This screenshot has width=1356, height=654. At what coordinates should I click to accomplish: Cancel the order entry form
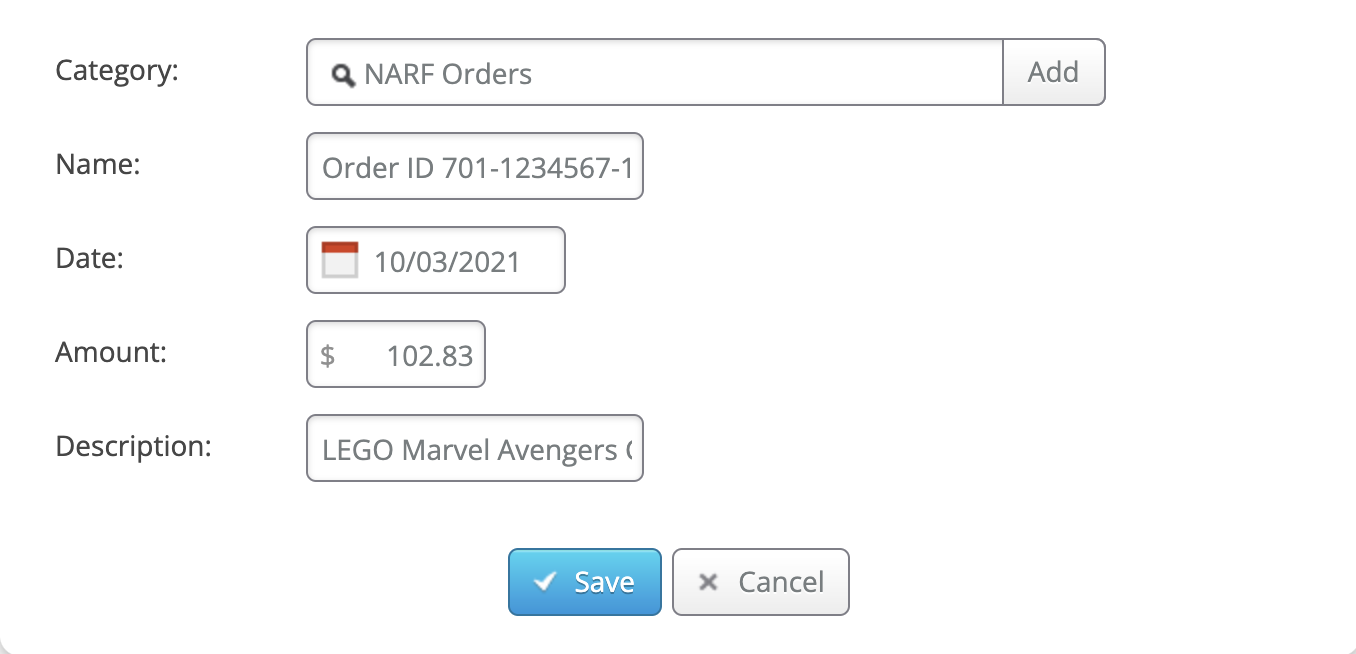point(761,582)
